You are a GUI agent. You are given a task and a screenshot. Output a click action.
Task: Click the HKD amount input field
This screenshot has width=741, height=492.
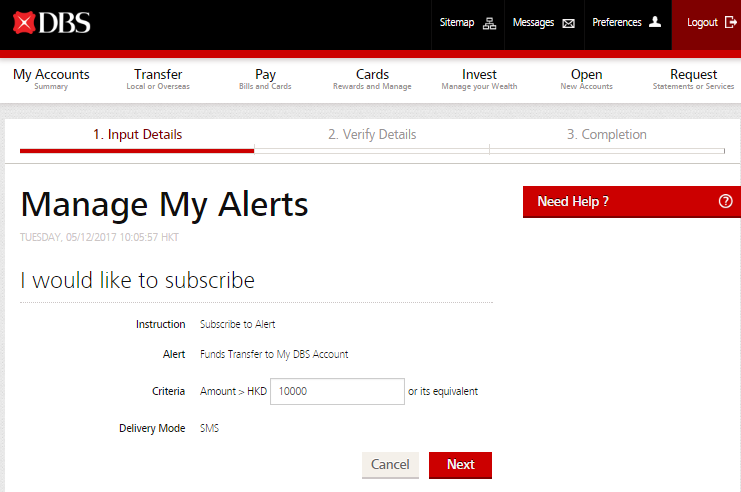337,391
